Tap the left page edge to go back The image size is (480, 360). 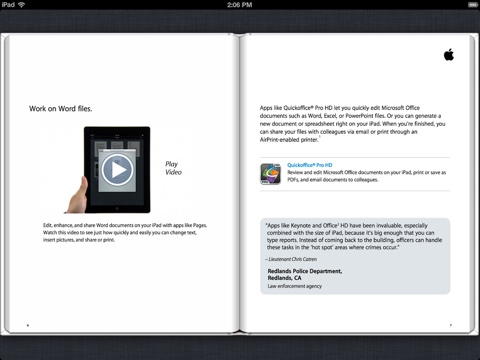[x=5, y=183]
